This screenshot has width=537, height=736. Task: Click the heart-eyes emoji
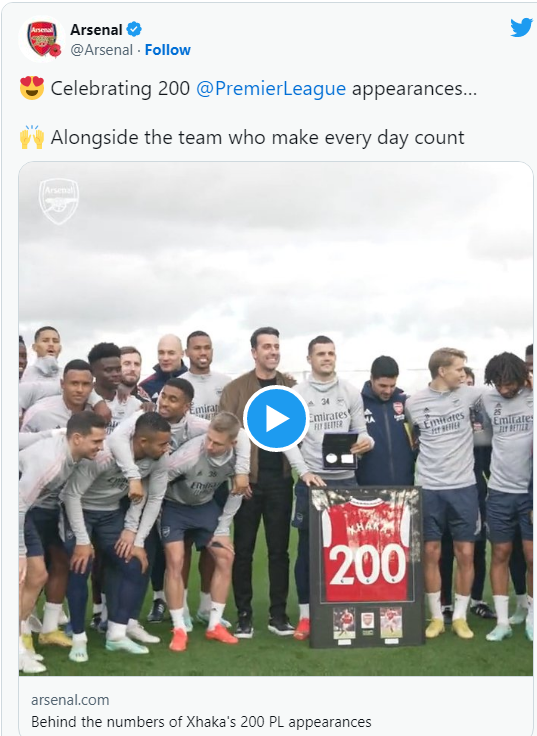pyautogui.click(x=32, y=88)
